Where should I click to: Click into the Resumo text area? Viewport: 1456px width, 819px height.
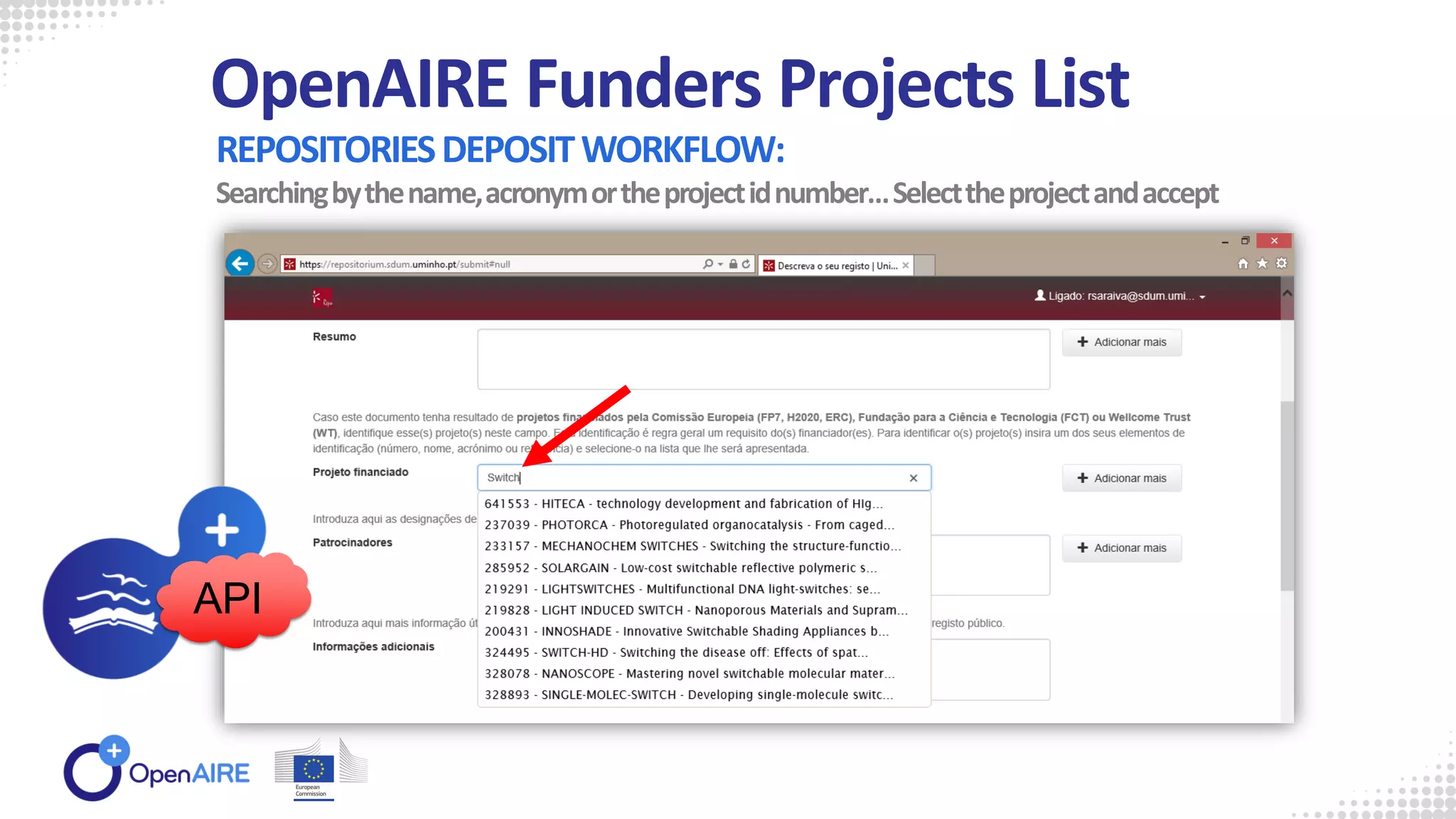tap(764, 359)
